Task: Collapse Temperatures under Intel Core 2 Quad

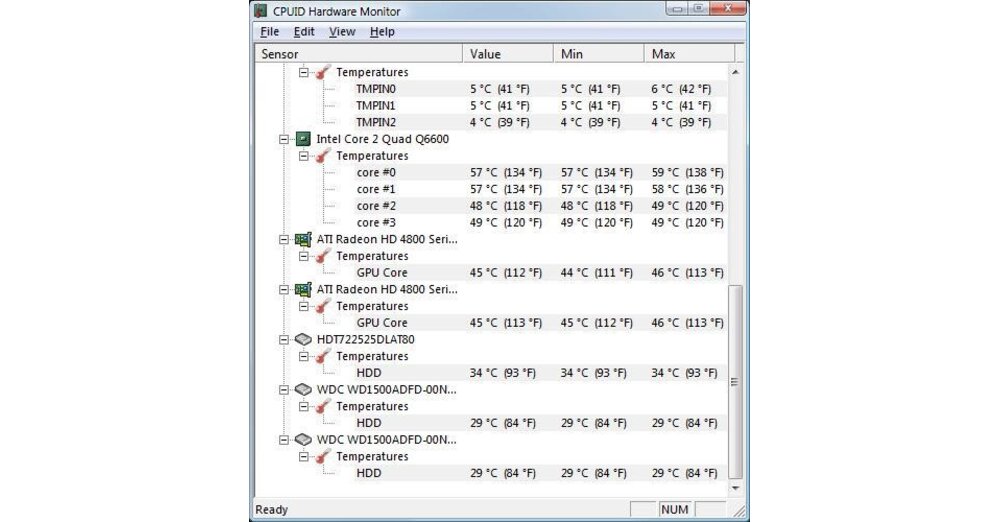Action: tap(304, 156)
